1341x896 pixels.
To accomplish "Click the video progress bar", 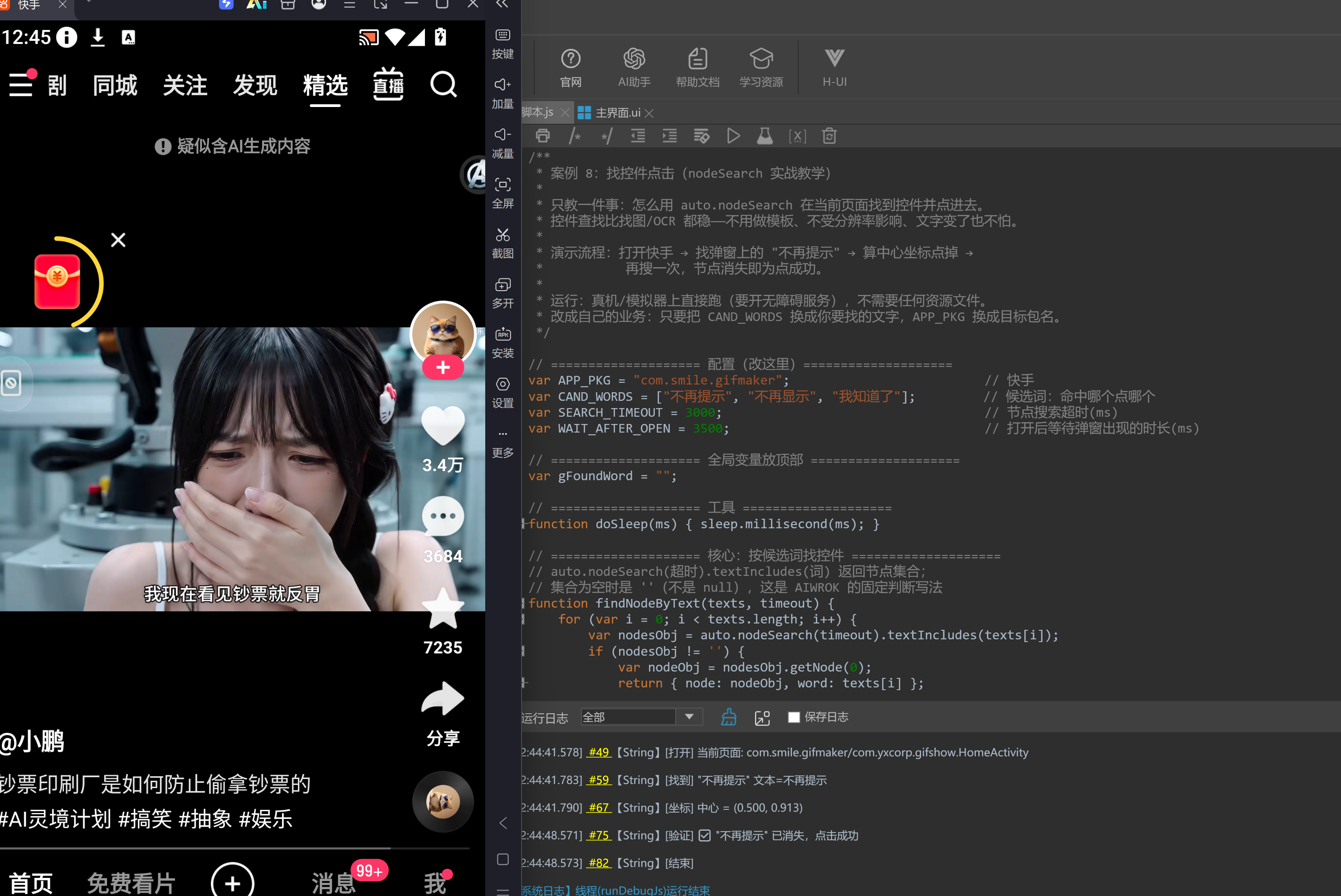I will tap(235, 848).
